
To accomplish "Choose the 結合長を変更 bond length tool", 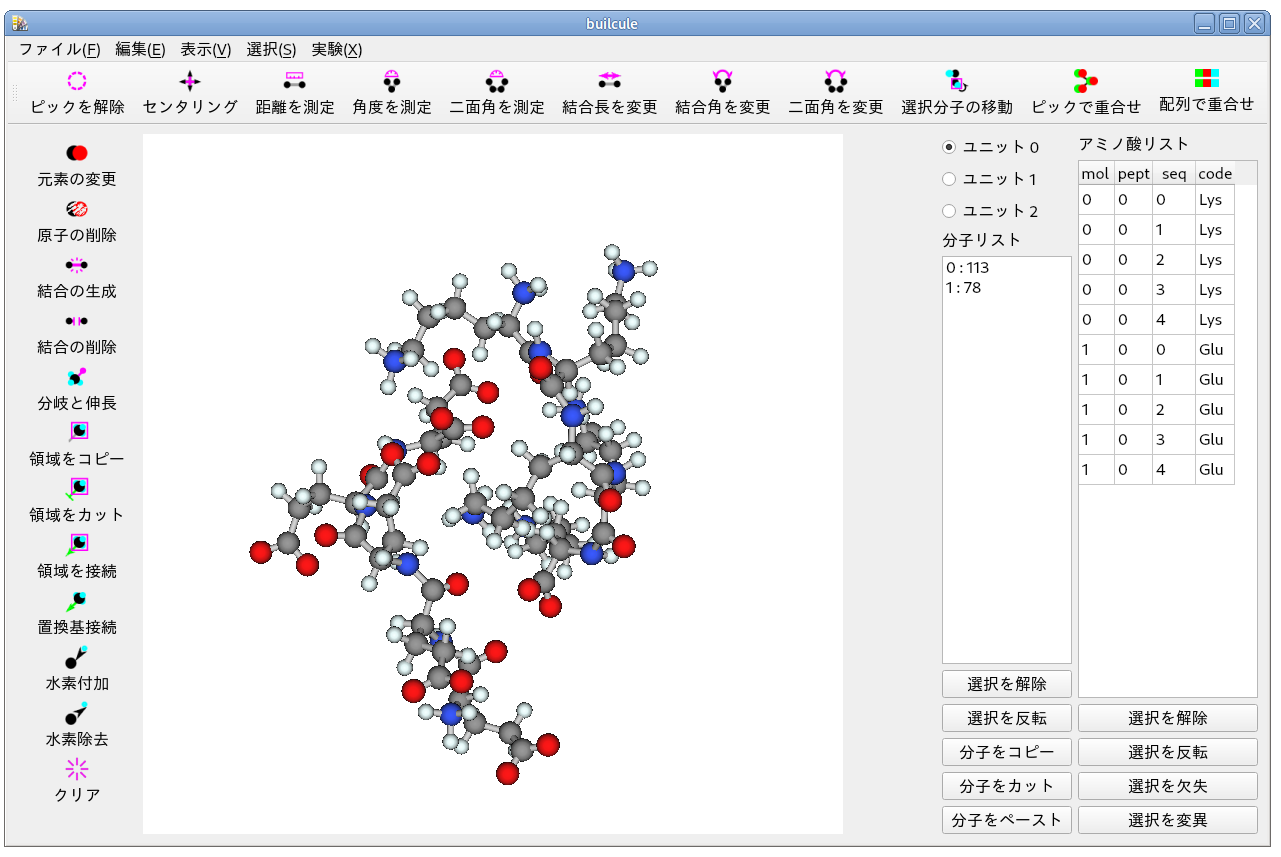I will tap(609, 82).
